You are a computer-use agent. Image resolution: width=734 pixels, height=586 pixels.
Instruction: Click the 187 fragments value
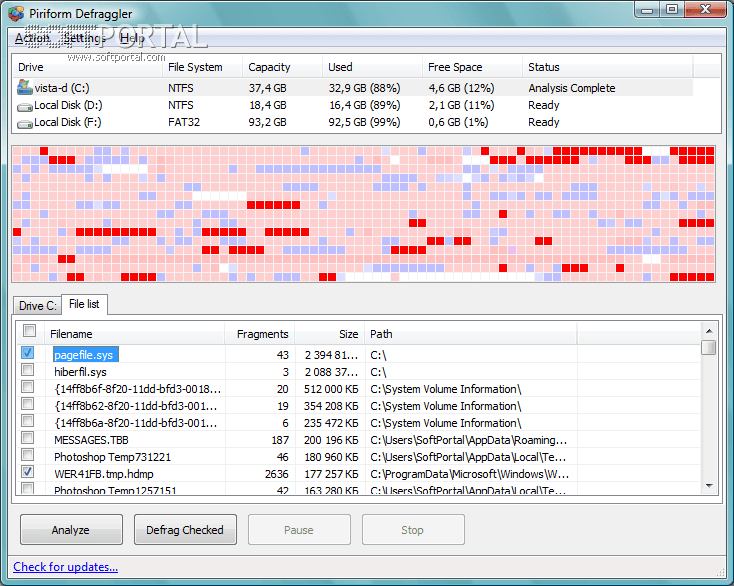(x=280, y=440)
